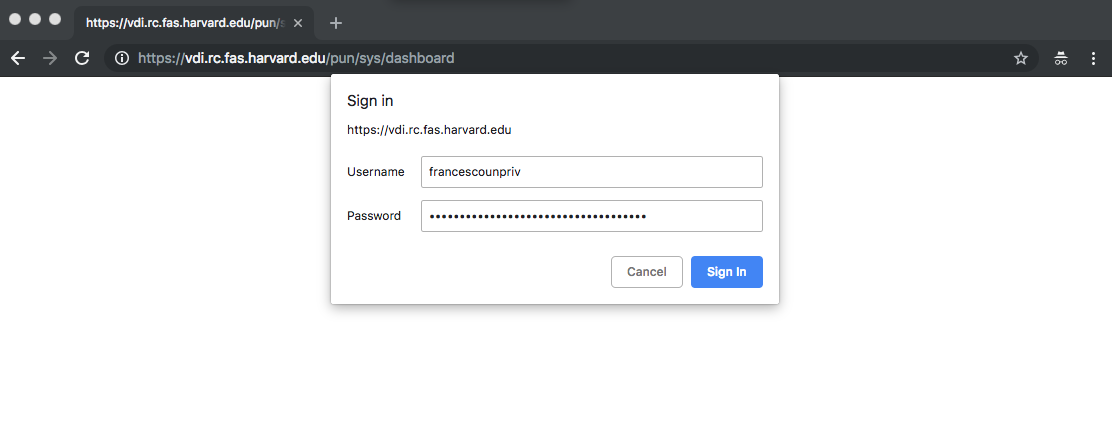Click into the Password field

click(591, 216)
